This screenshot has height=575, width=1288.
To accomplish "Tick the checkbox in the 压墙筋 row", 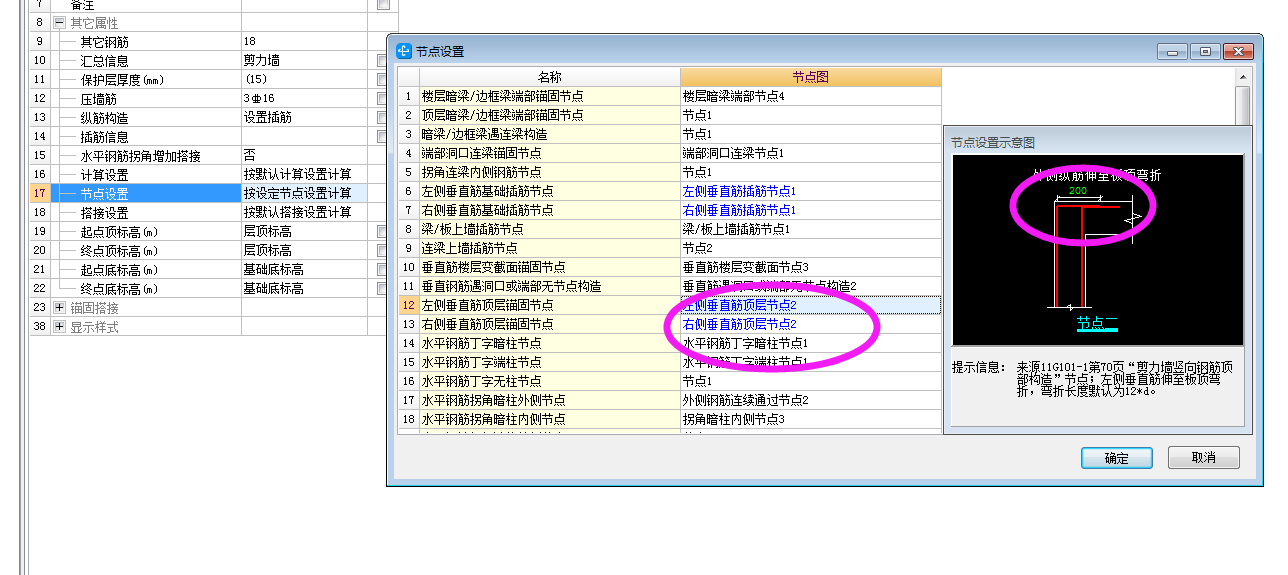I will [x=383, y=98].
